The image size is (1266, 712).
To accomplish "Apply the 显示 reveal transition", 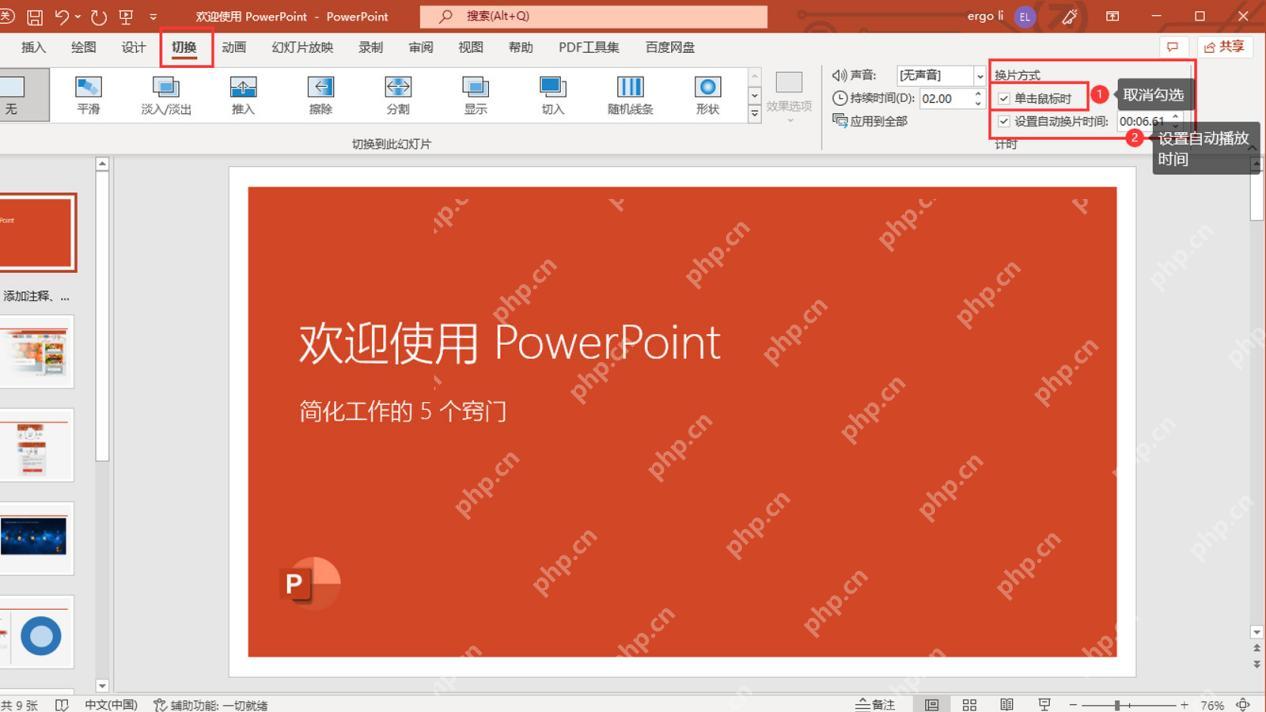I will pos(475,96).
